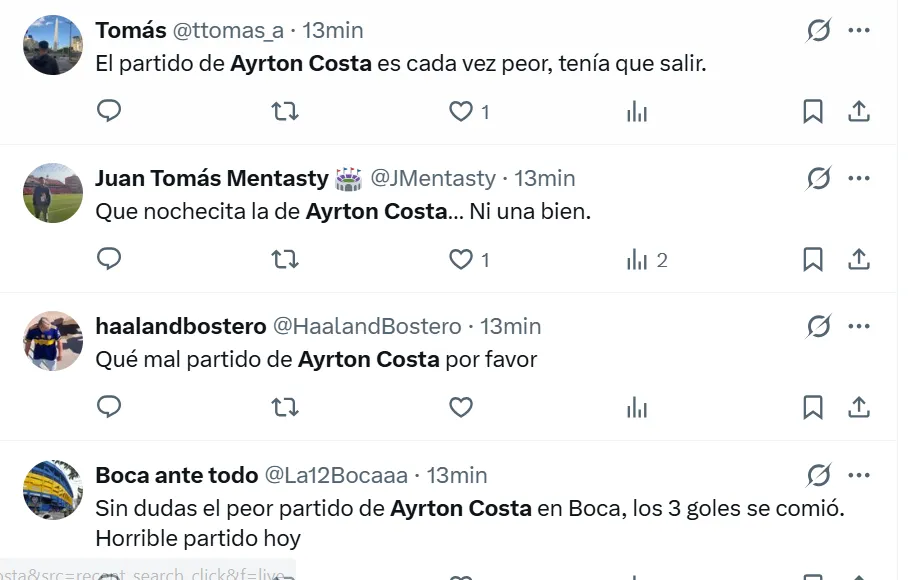
Task: Open the @JMentasty profile handle
Action: tap(433, 178)
